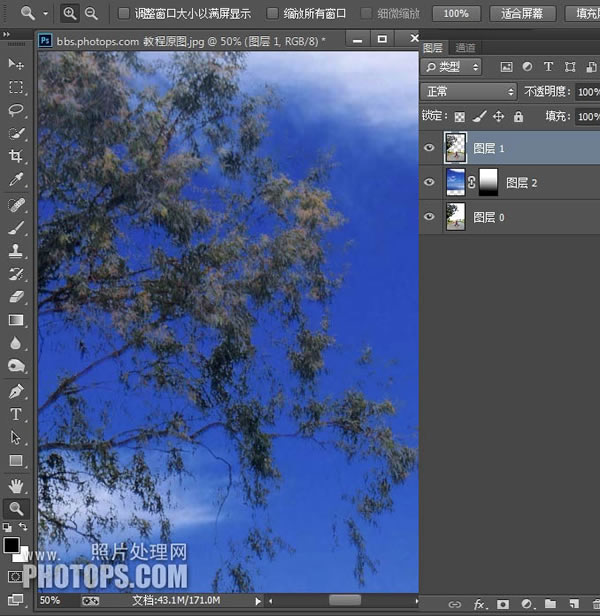The image size is (600, 616).
Task: Switch to the 通道 tab
Action: [x=465, y=48]
